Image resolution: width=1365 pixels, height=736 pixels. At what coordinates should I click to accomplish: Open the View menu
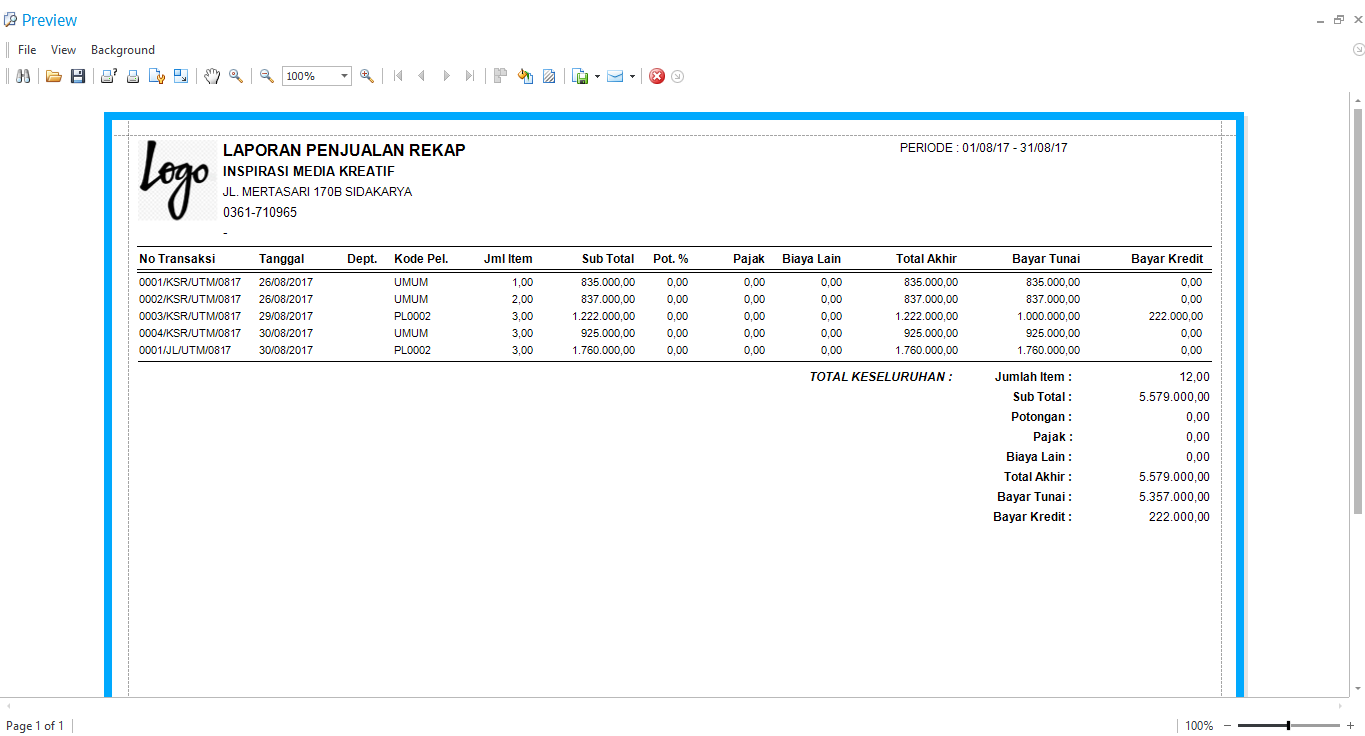(63, 50)
